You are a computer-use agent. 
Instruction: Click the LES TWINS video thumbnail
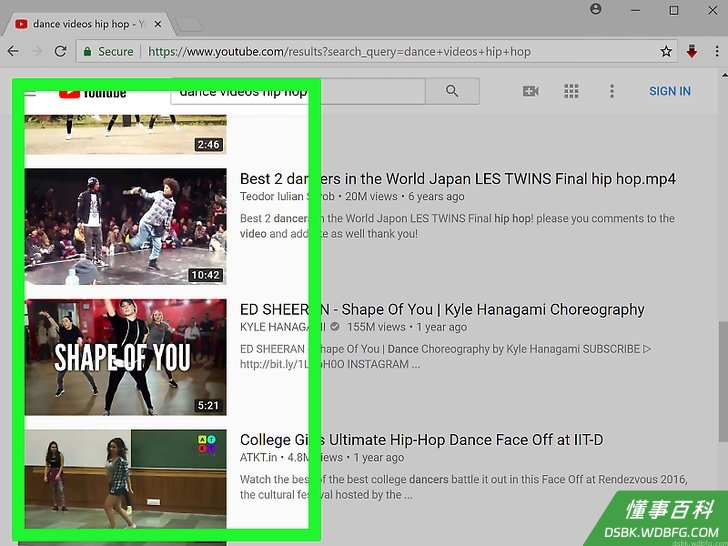click(x=126, y=227)
